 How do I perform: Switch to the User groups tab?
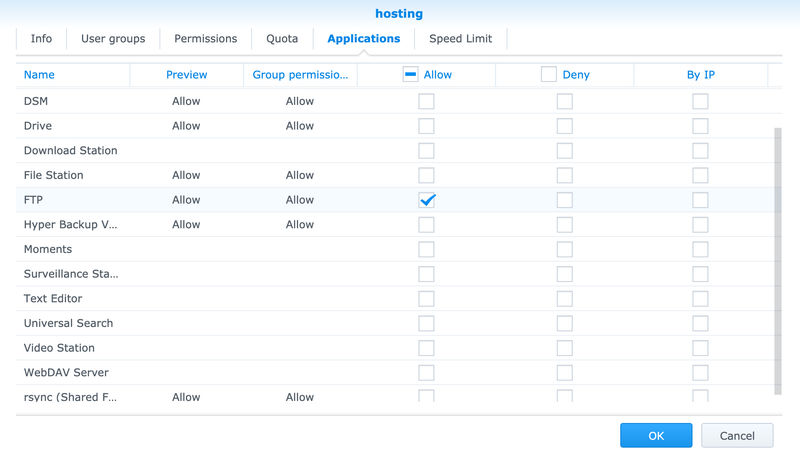(113, 39)
